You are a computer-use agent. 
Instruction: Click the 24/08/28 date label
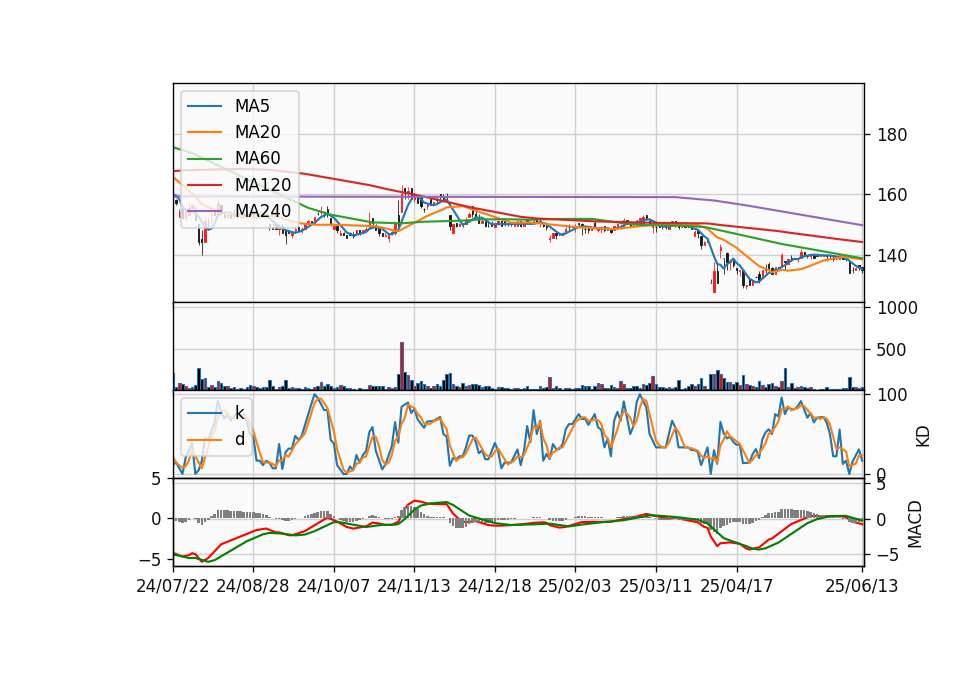(x=253, y=586)
